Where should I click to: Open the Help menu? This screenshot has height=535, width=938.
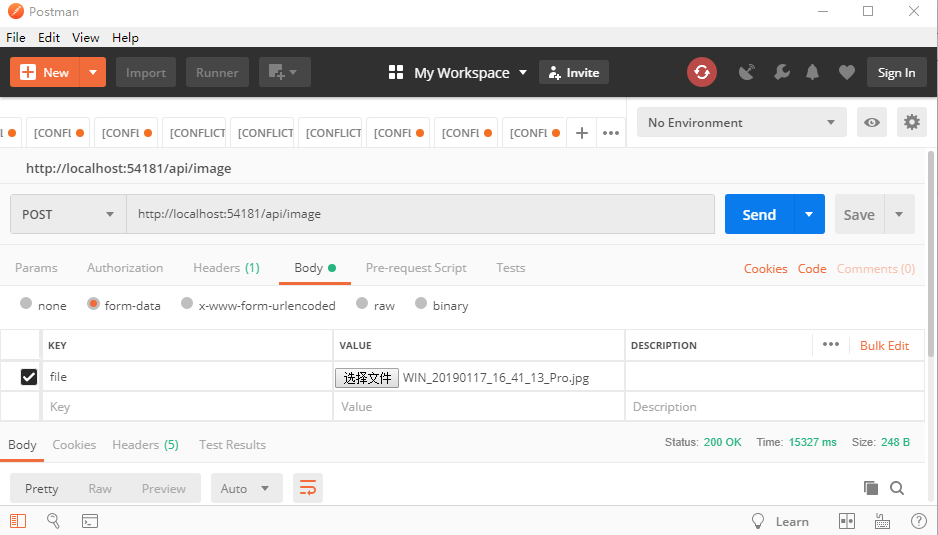click(x=125, y=38)
